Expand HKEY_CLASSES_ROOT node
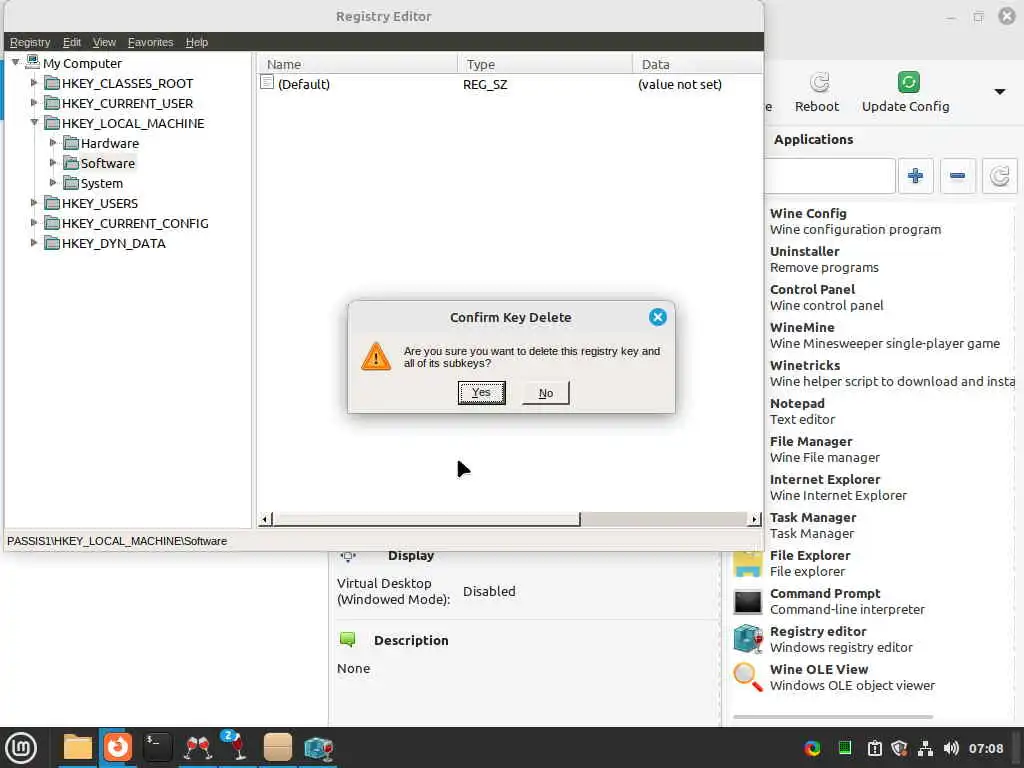The image size is (1024, 768). tap(34, 83)
